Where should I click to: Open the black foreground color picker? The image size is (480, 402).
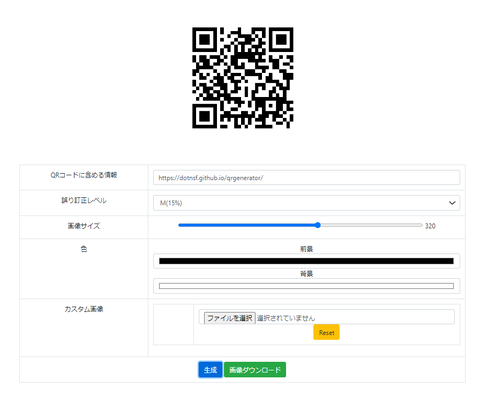306,261
